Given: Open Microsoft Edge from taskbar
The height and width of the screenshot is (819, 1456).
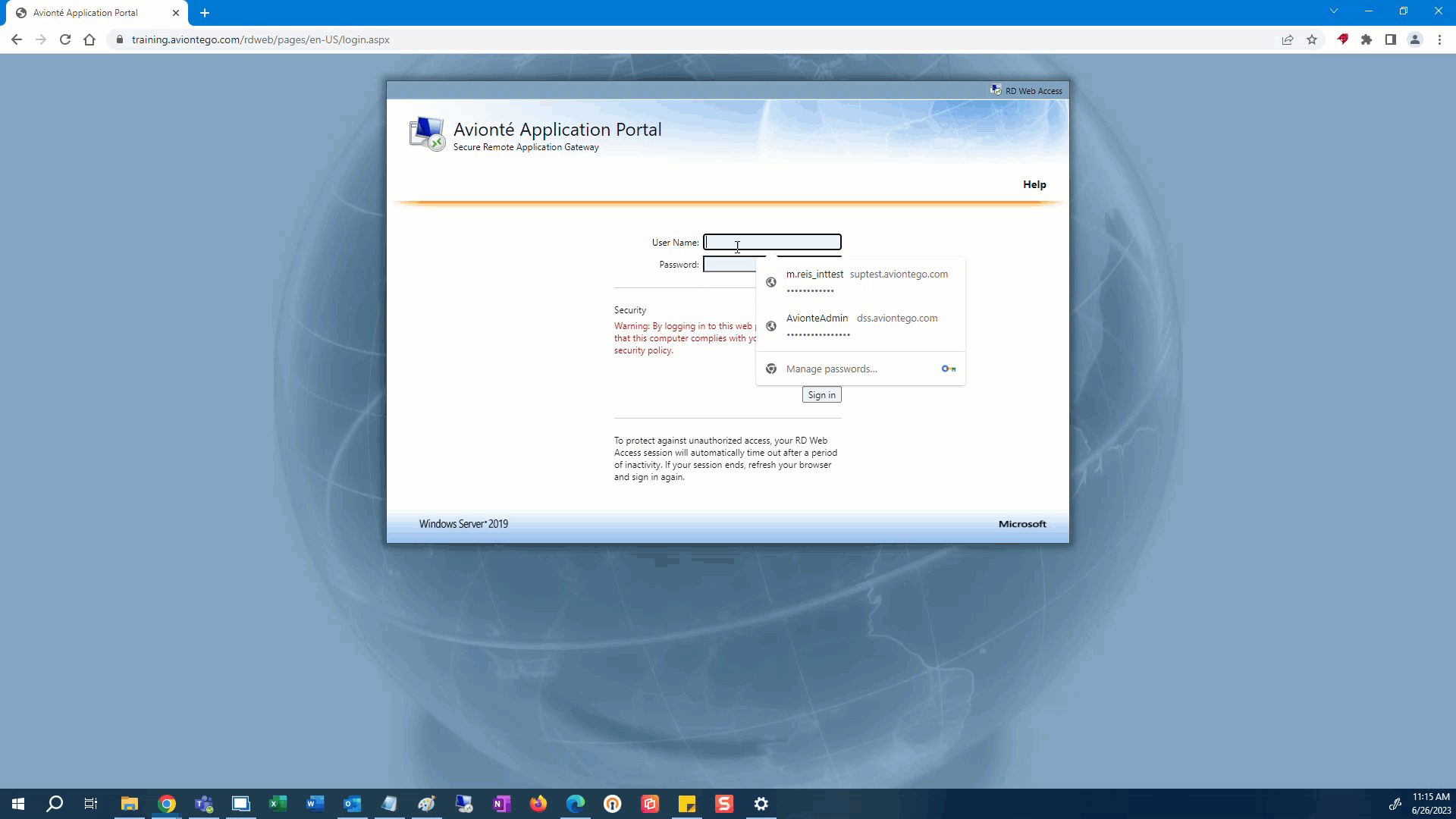Looking at the screenshot, I should tap(576, 804).
